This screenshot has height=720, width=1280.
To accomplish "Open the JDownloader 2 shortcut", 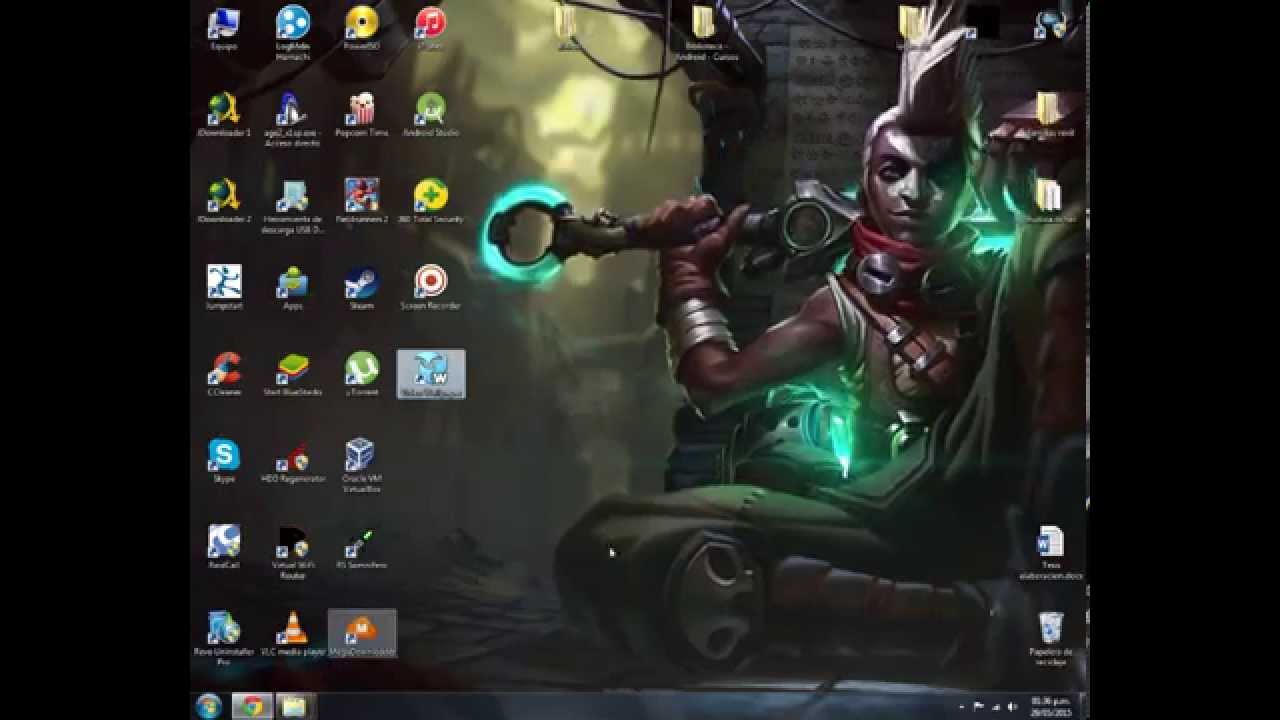I will point(224,201).
